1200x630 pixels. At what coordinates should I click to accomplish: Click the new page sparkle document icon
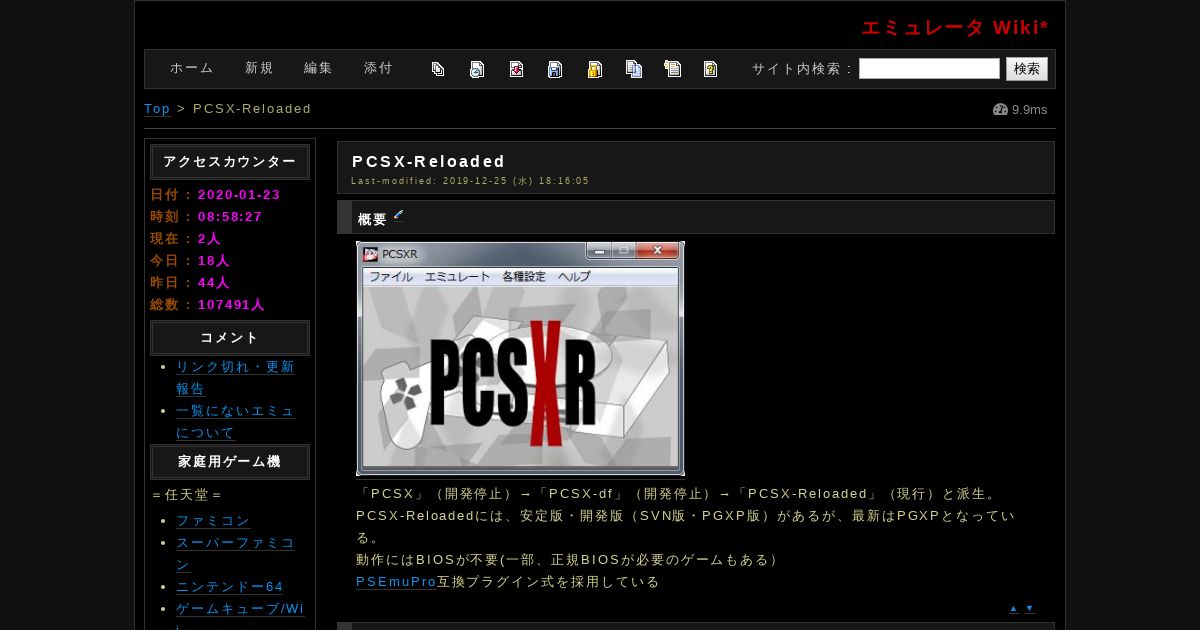673,69
